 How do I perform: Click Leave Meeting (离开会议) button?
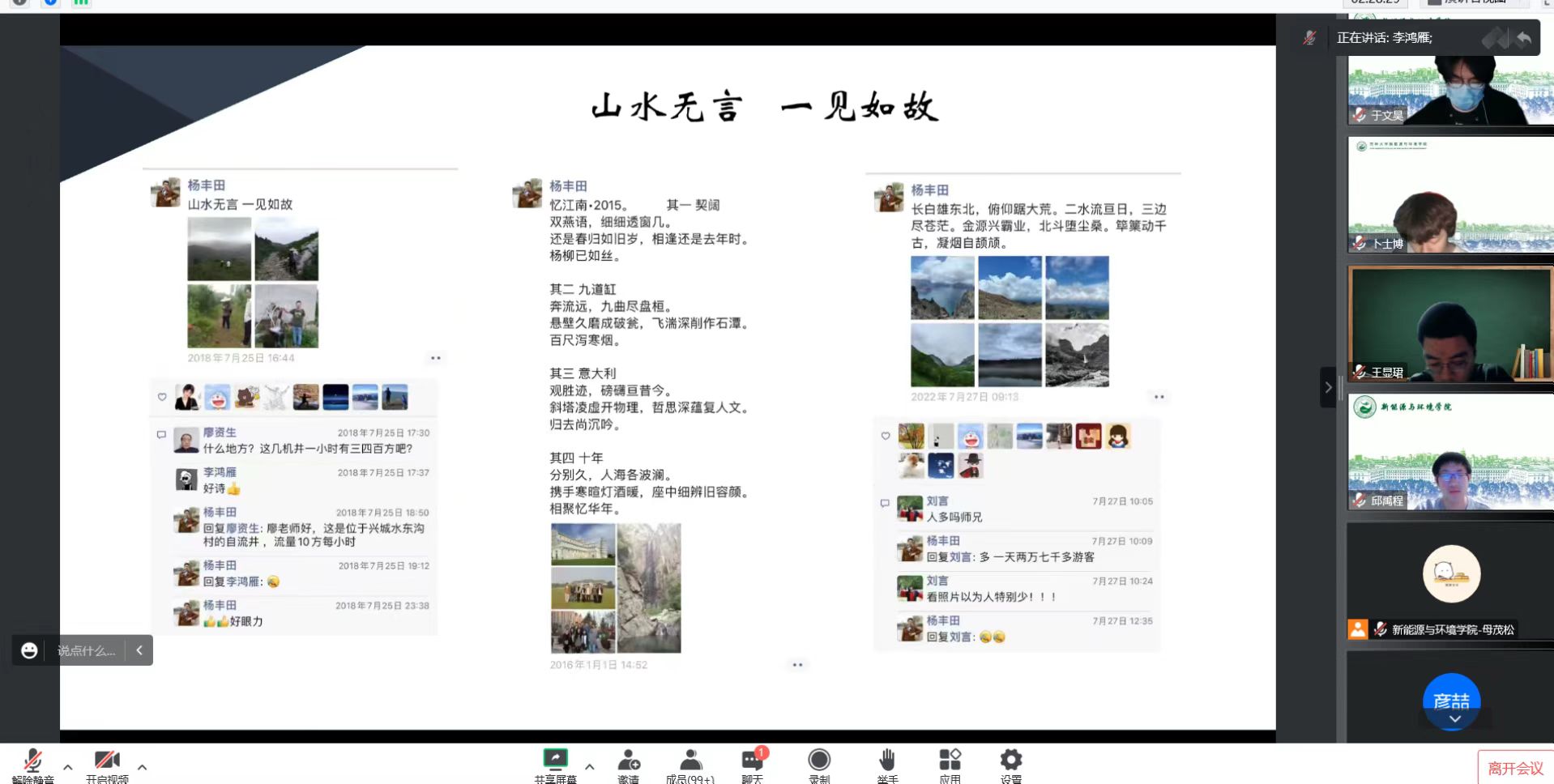(x=1514, y=768)
